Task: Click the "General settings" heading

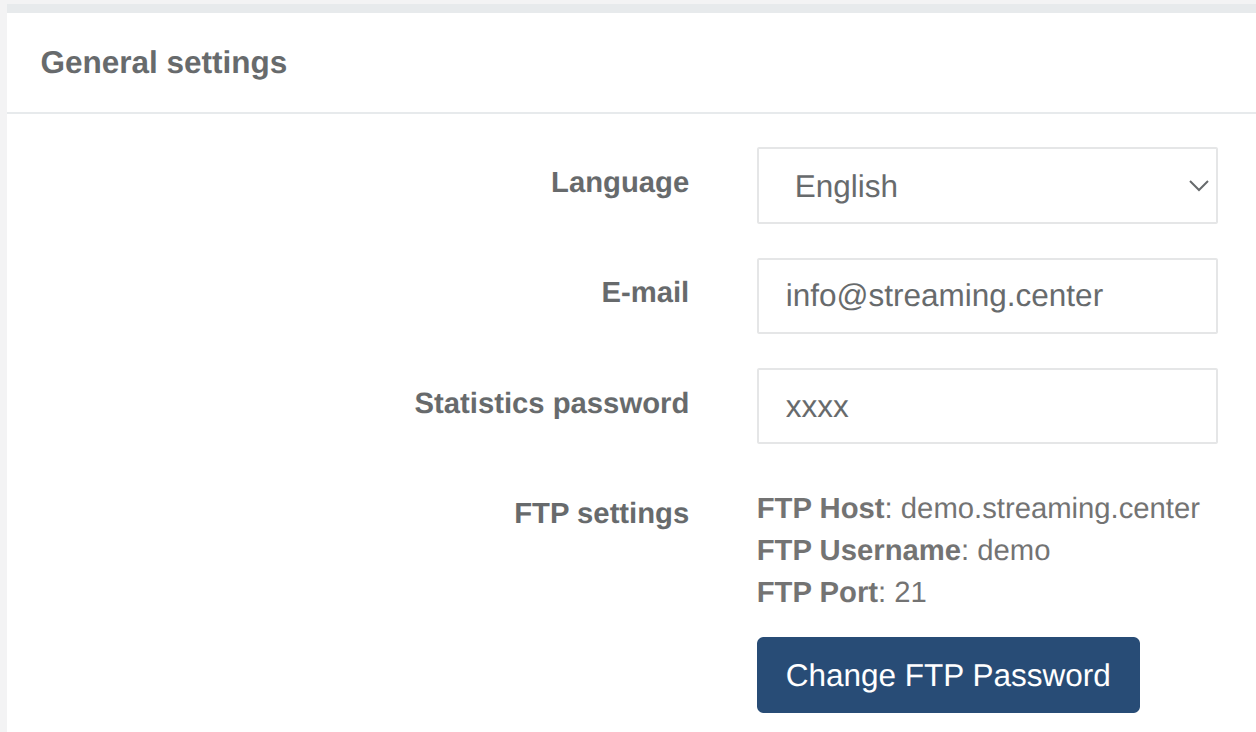Action: click(164, 63)
